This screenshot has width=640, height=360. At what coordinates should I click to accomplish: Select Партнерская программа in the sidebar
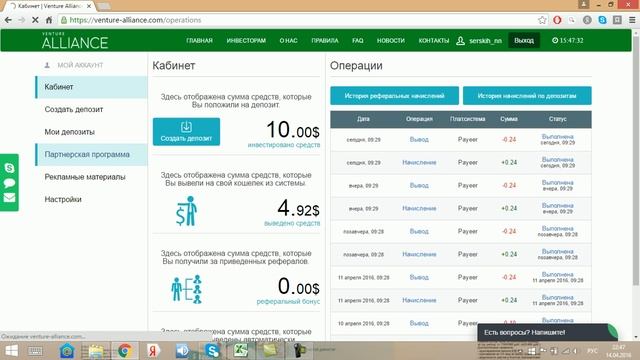coord(91,154)
